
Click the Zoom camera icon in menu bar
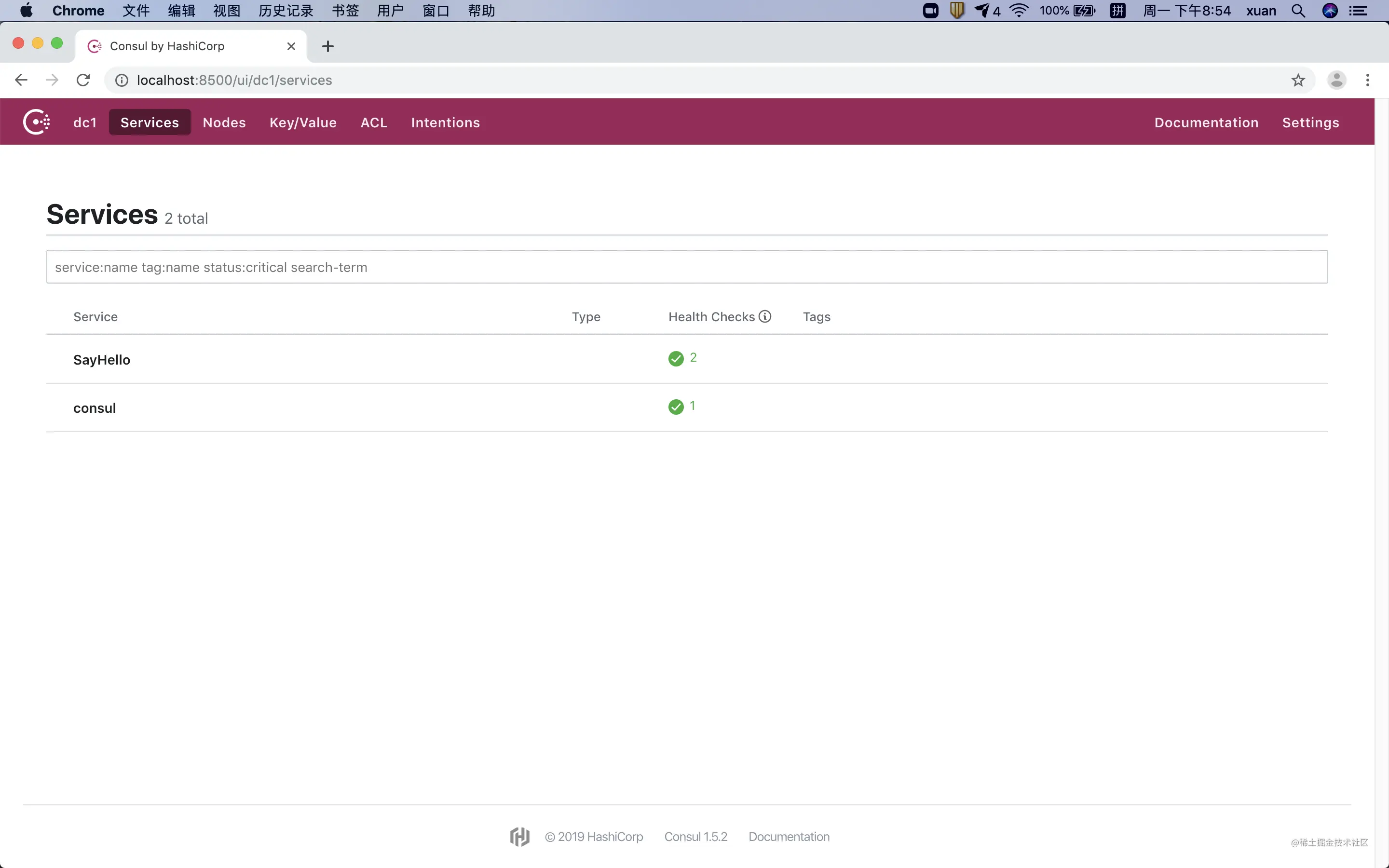click(930, 10)
